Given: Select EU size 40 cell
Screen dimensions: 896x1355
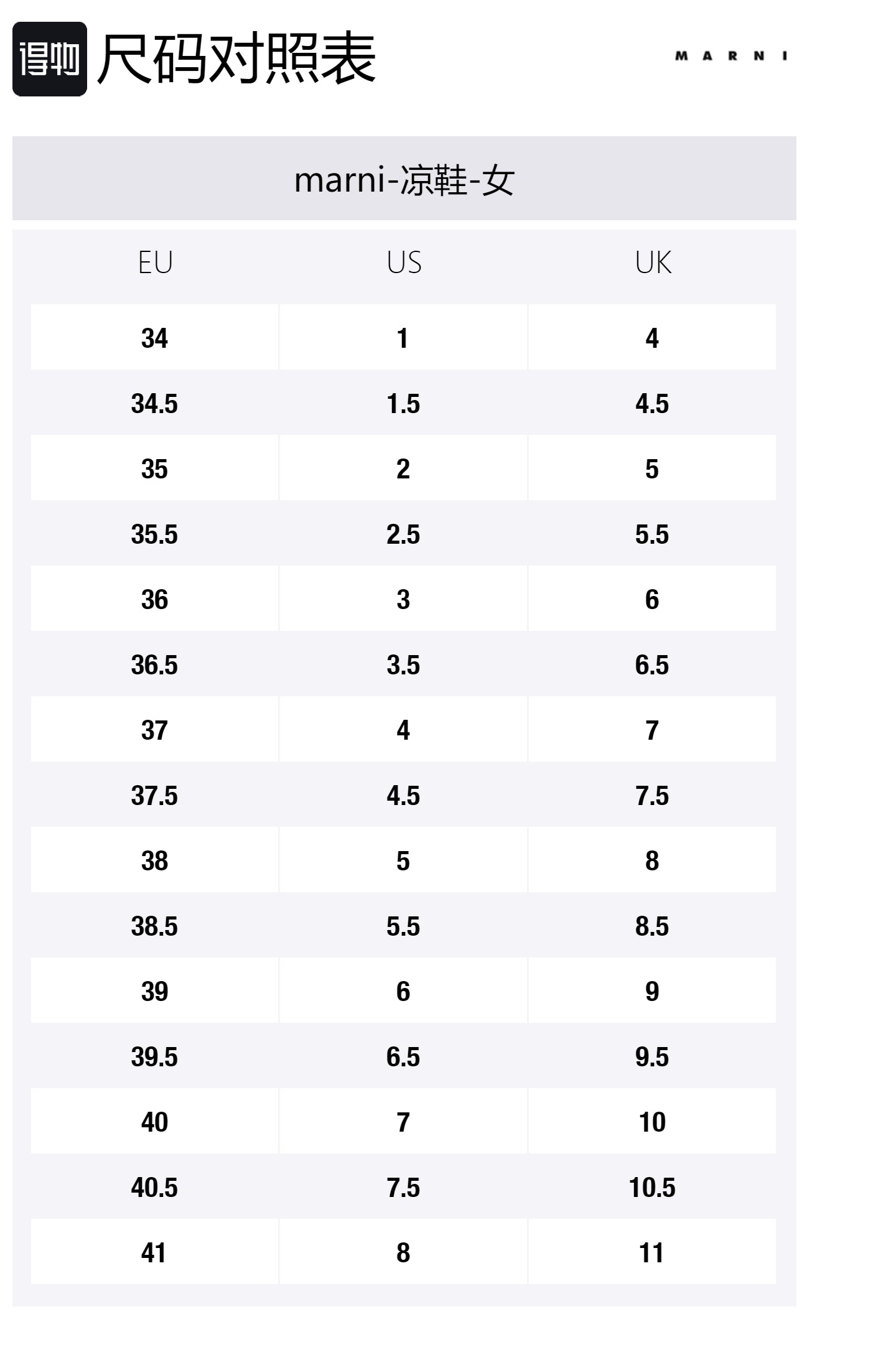Looking at the screenshot, I should click(x=154, y=1122).
